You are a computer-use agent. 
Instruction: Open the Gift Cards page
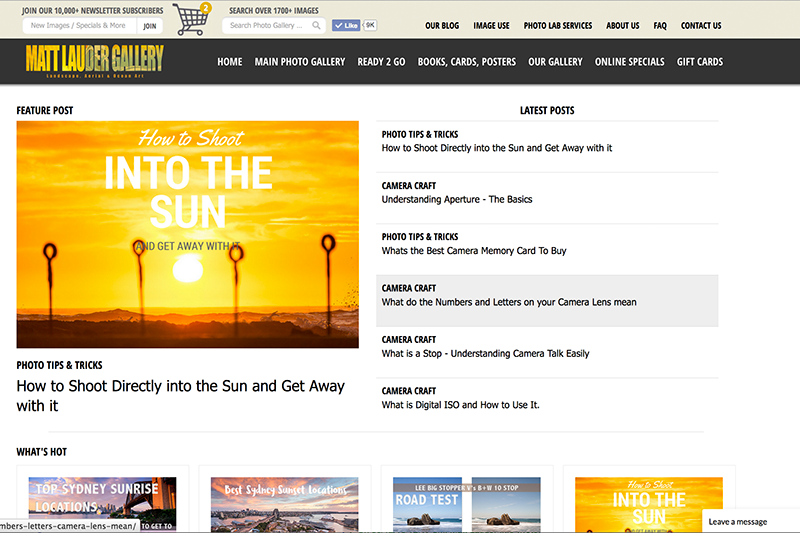pyautogui.click(x=700, y=62)
